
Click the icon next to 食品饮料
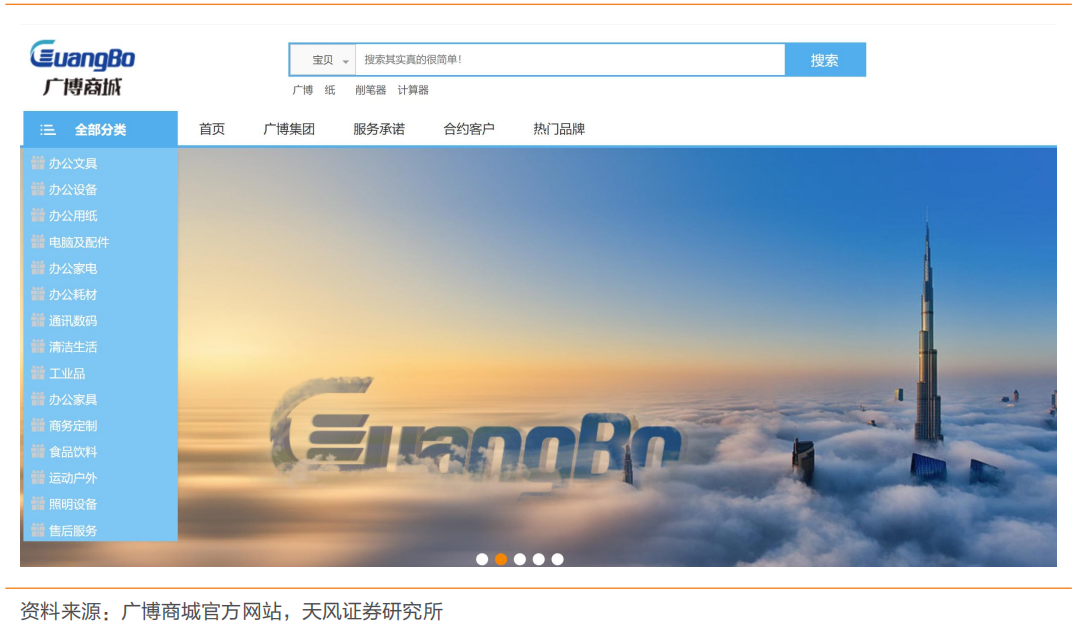click(x=38, y=451)
